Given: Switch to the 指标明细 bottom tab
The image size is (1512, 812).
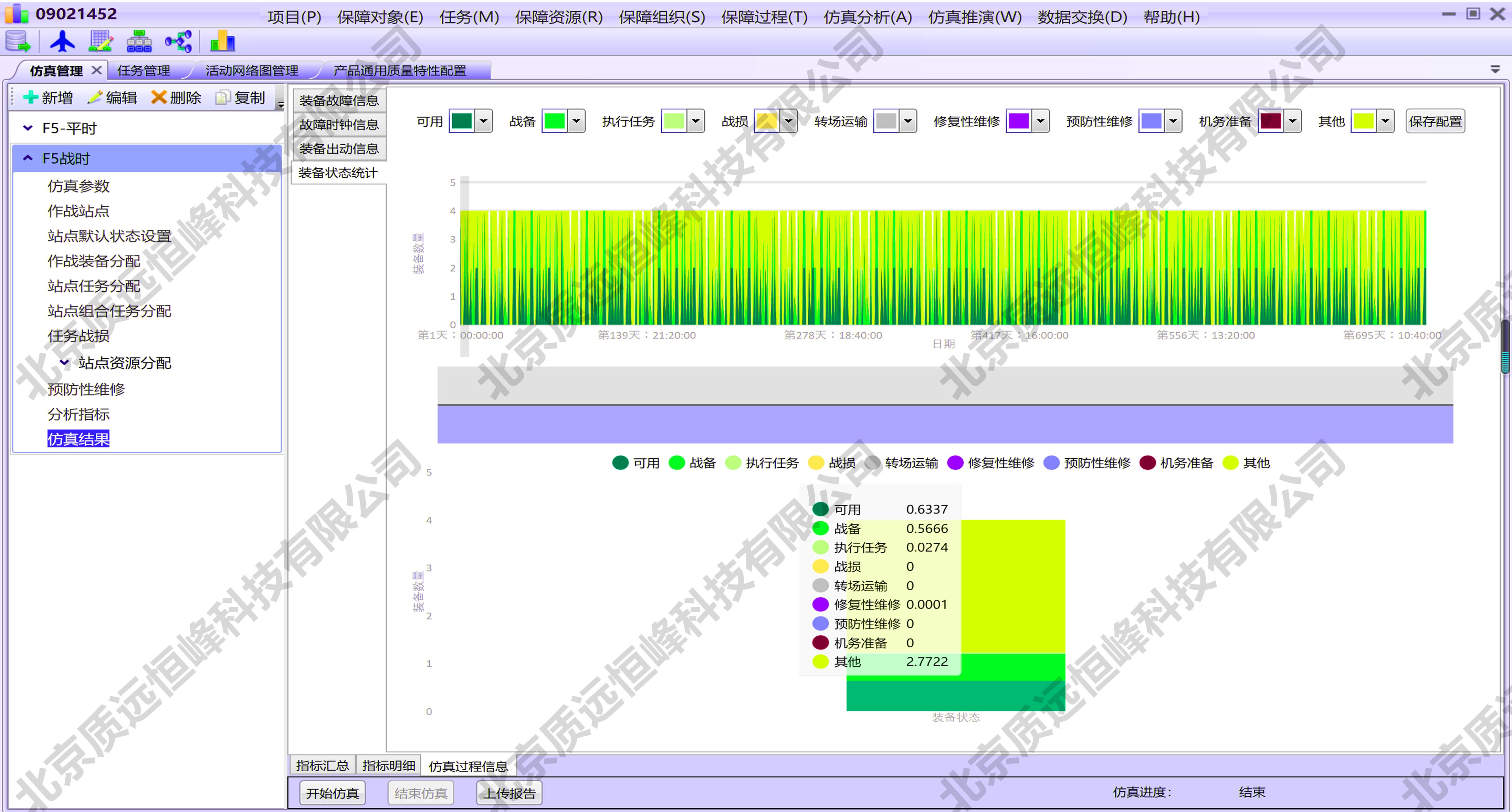Looking at the screenshot, I should [389, 766].
